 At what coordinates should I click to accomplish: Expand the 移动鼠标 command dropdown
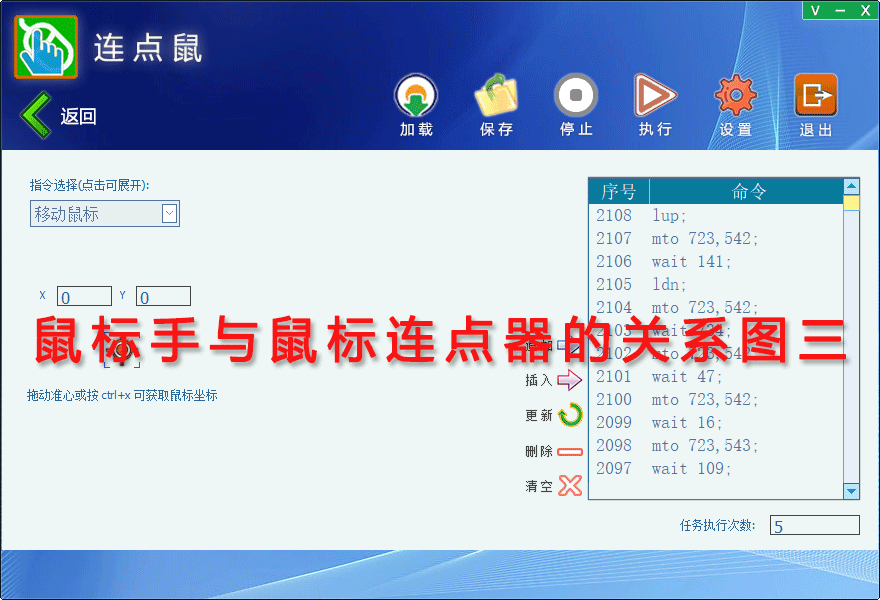click(169, 213)
